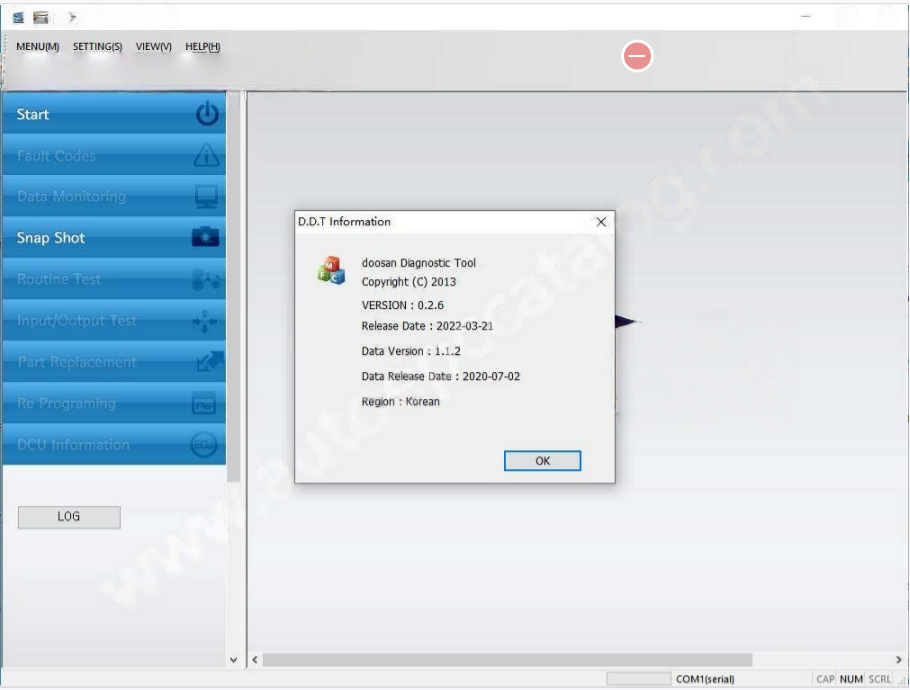Open the VIEW(V) menu
The width and height of the screenshot is (910, 690).
[x=154, y=47]
